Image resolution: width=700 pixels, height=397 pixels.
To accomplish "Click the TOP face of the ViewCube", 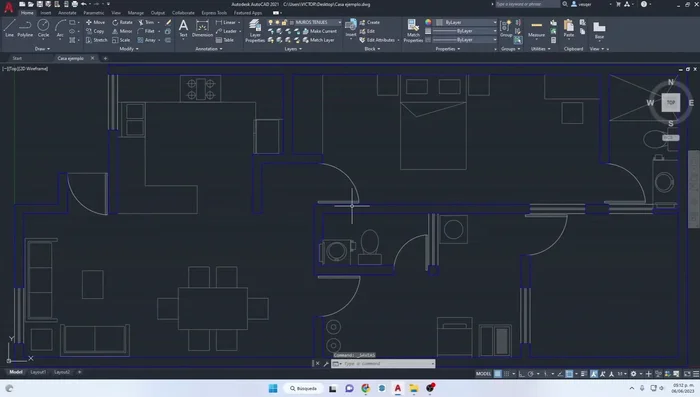I will pyautogui.click(x=671, y=102).
